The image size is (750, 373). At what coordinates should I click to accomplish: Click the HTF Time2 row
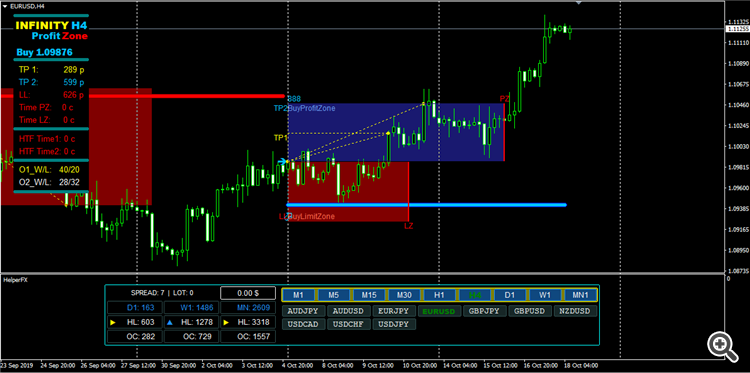(x=47, y=151)
